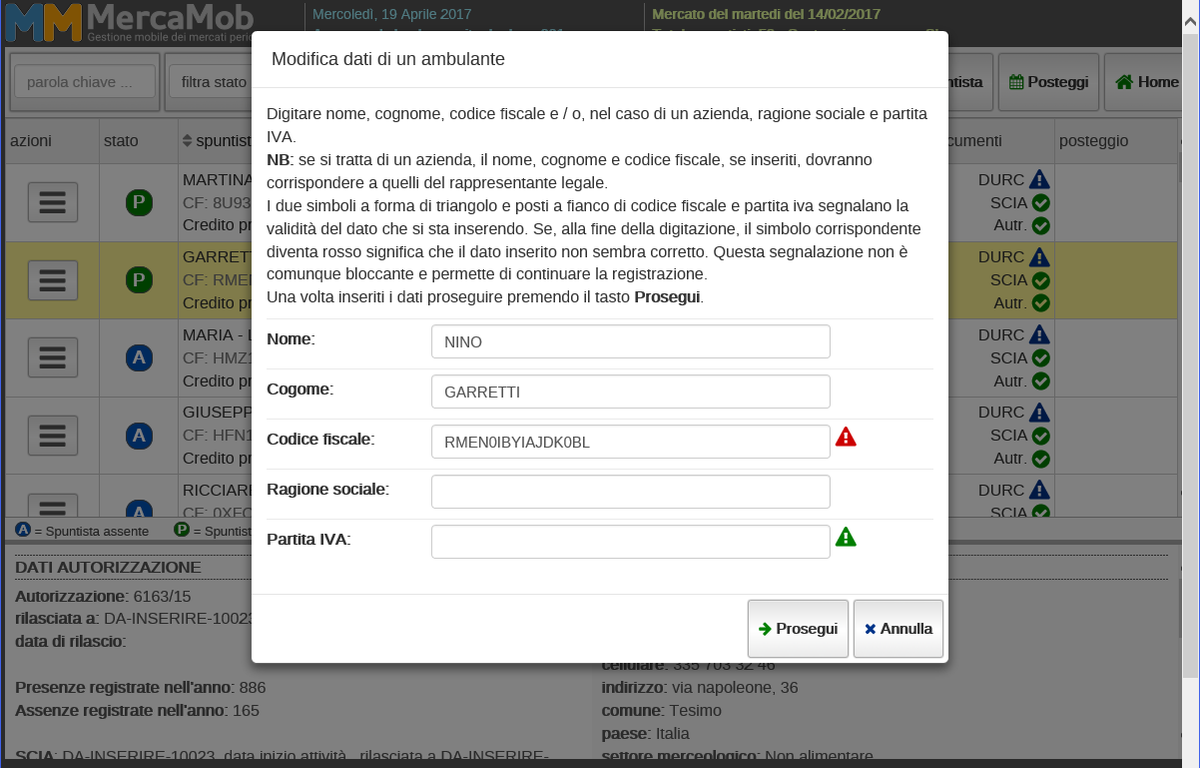Click the Annulla button
This screenshot has height=768, width=1200.
(898, 629)
